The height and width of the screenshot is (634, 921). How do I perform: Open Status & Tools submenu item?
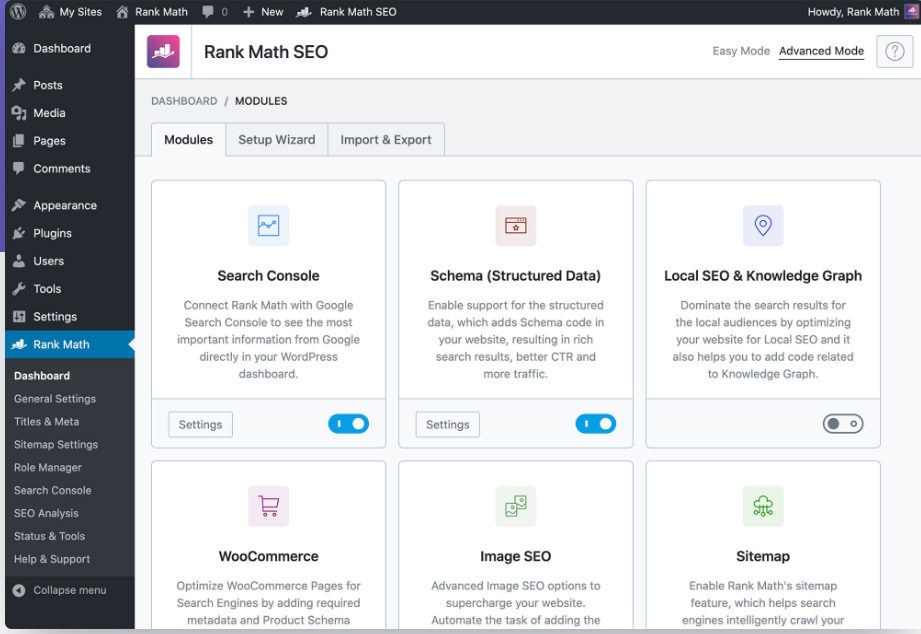pos(49,536)
